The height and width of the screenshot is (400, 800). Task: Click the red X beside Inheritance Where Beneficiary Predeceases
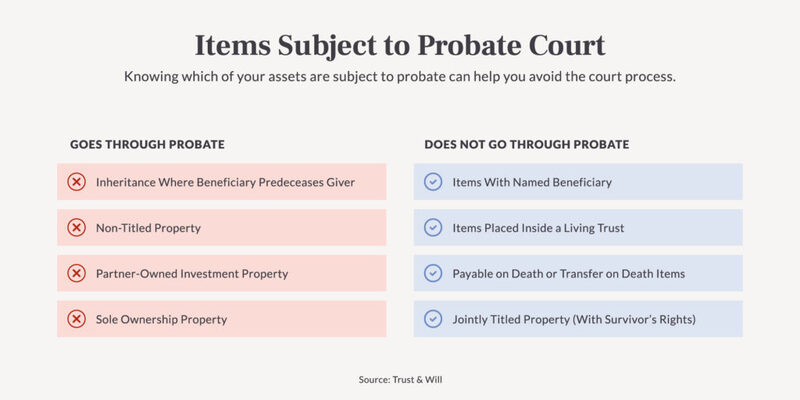[x=77, y=182]
